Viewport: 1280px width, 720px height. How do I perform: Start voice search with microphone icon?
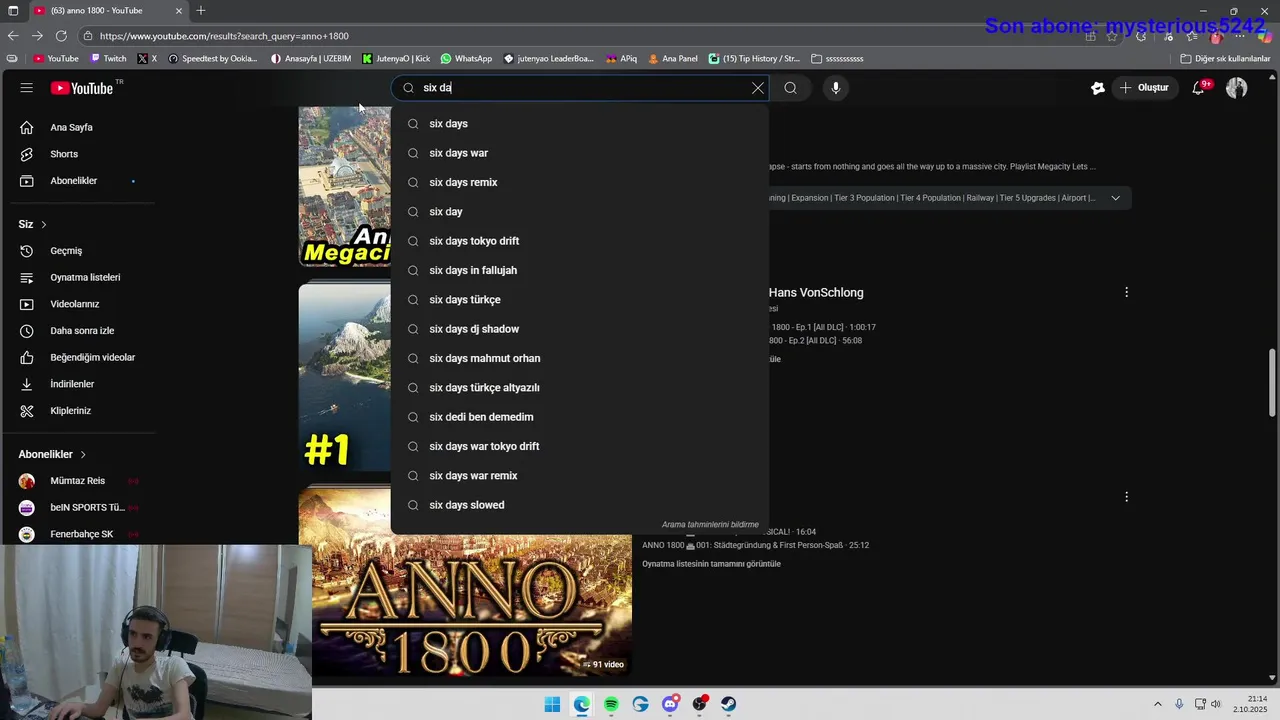point(836,88)
